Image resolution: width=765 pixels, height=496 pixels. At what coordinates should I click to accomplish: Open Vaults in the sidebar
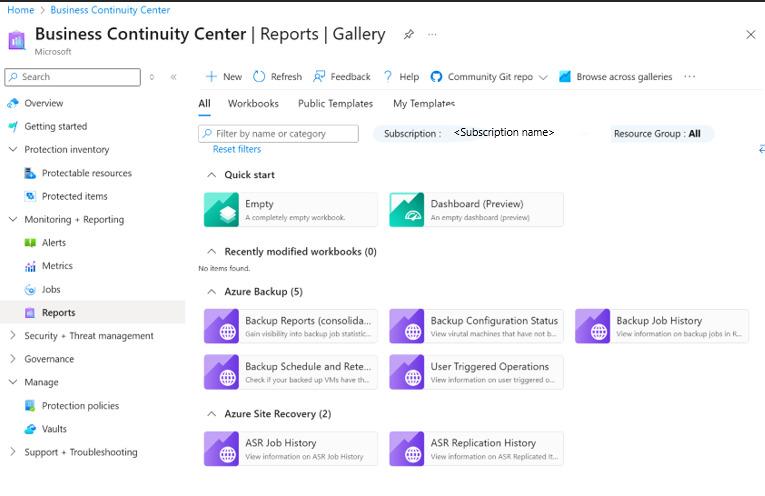point(54,429)
